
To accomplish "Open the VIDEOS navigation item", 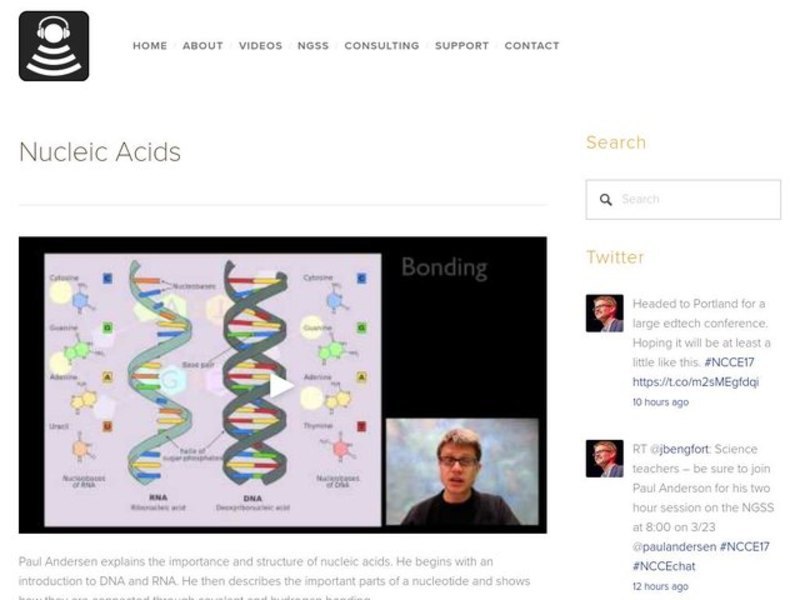I will [259, 45].
